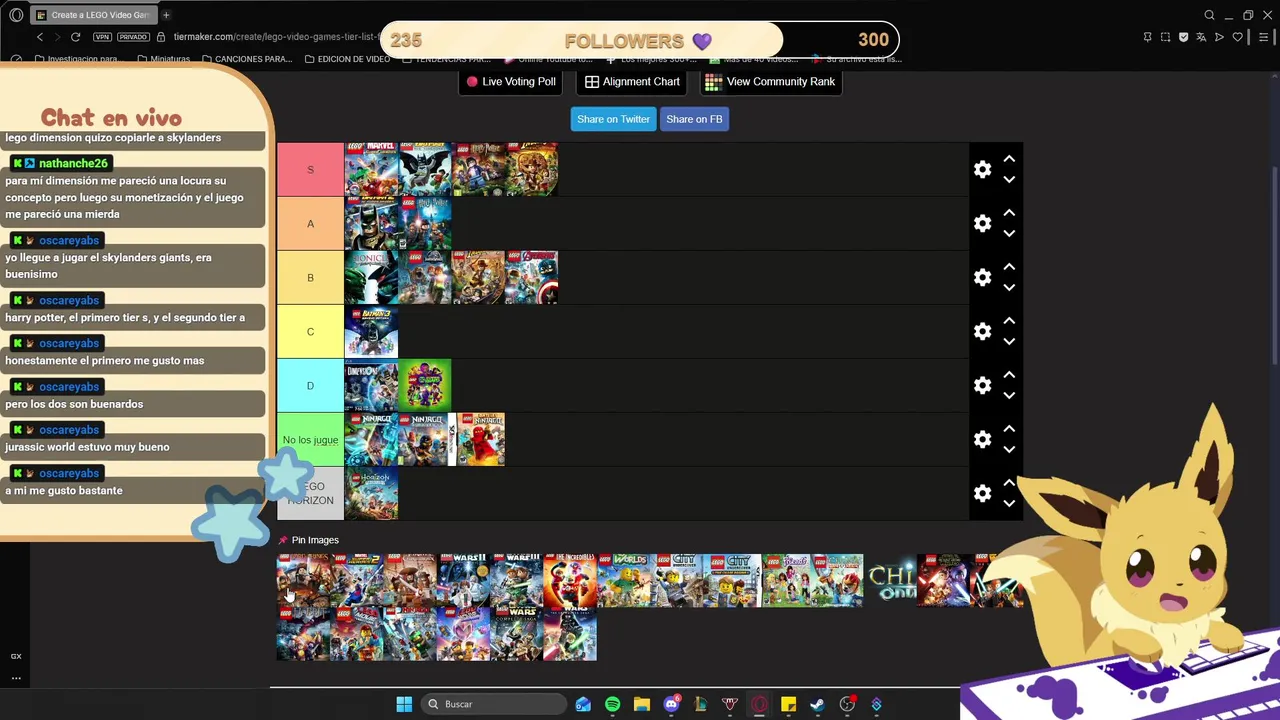This screenshot has height=720, width=1280.
Task: Open a new browser tab
Action: click(x=166, y=15)
